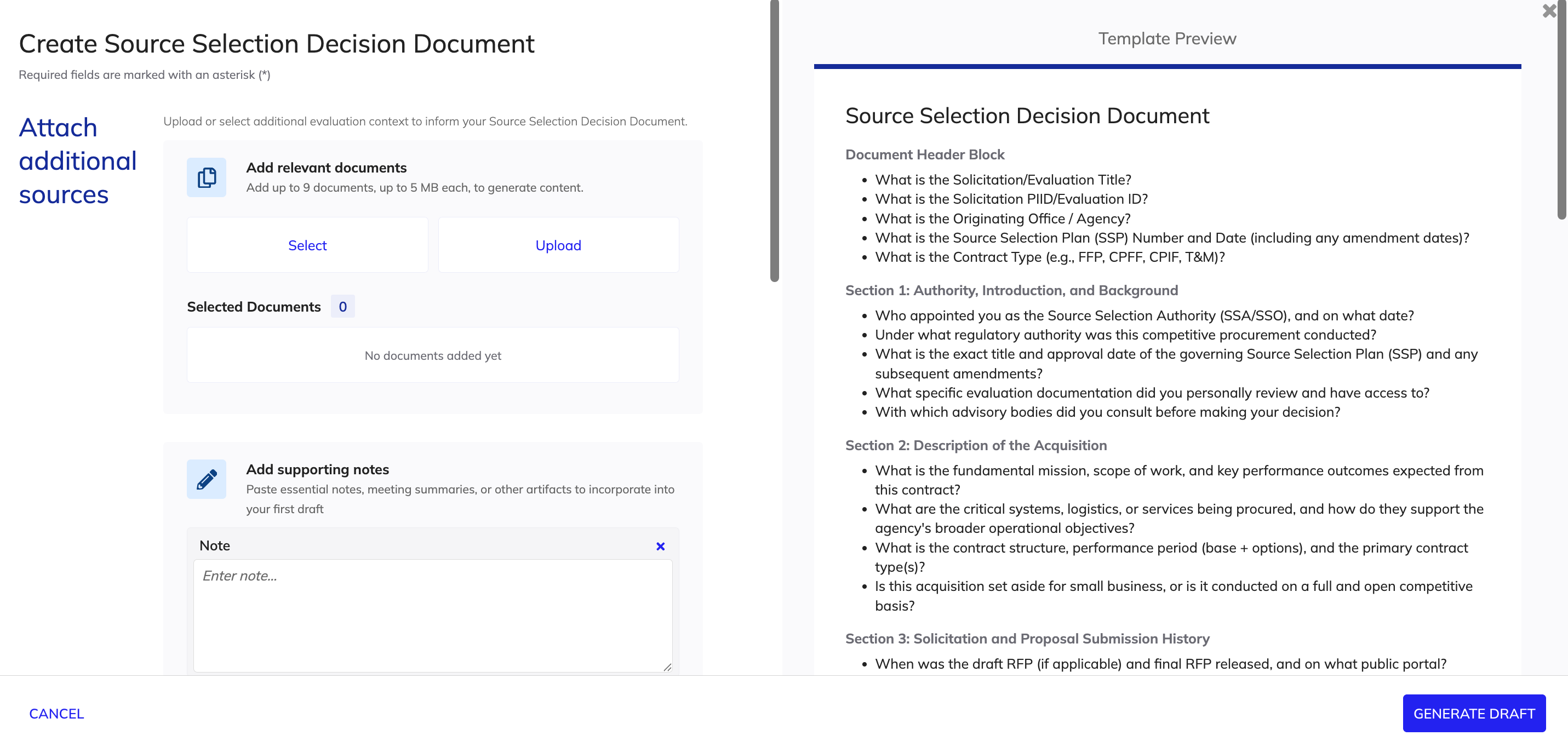Close the template preview panel
The height and width of the screenshot is (747, 1568).
[x=1548, y=11]
